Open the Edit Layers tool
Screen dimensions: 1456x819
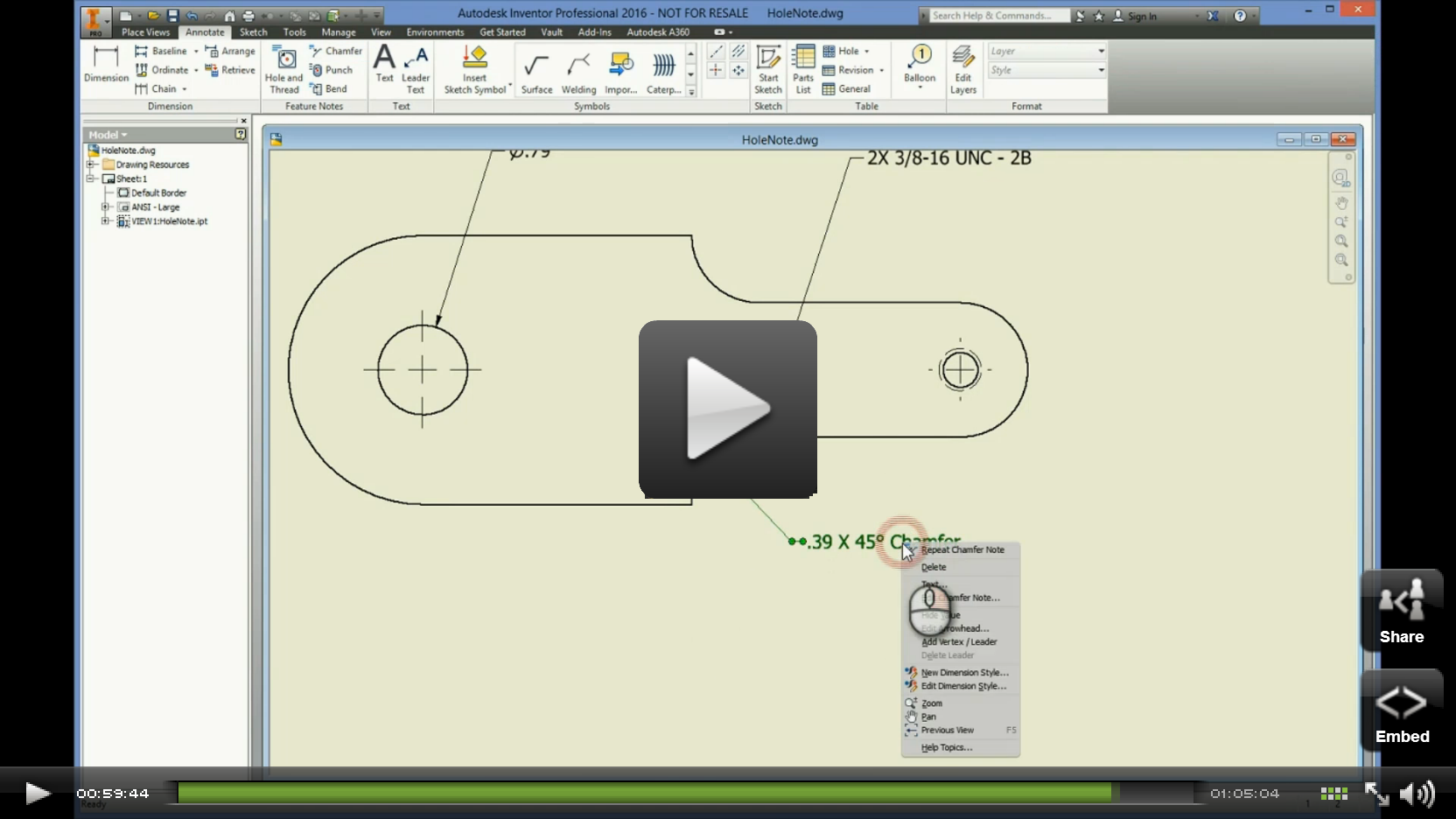point(962,68)
